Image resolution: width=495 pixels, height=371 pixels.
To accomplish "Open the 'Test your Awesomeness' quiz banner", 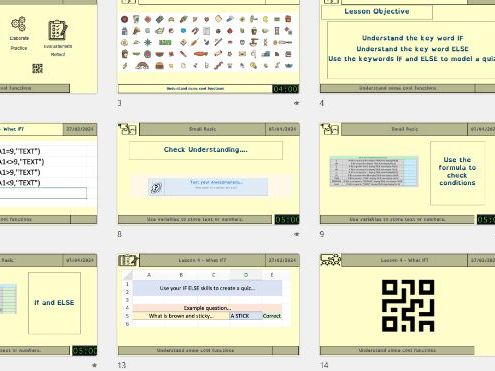I will tap(208, 187).
